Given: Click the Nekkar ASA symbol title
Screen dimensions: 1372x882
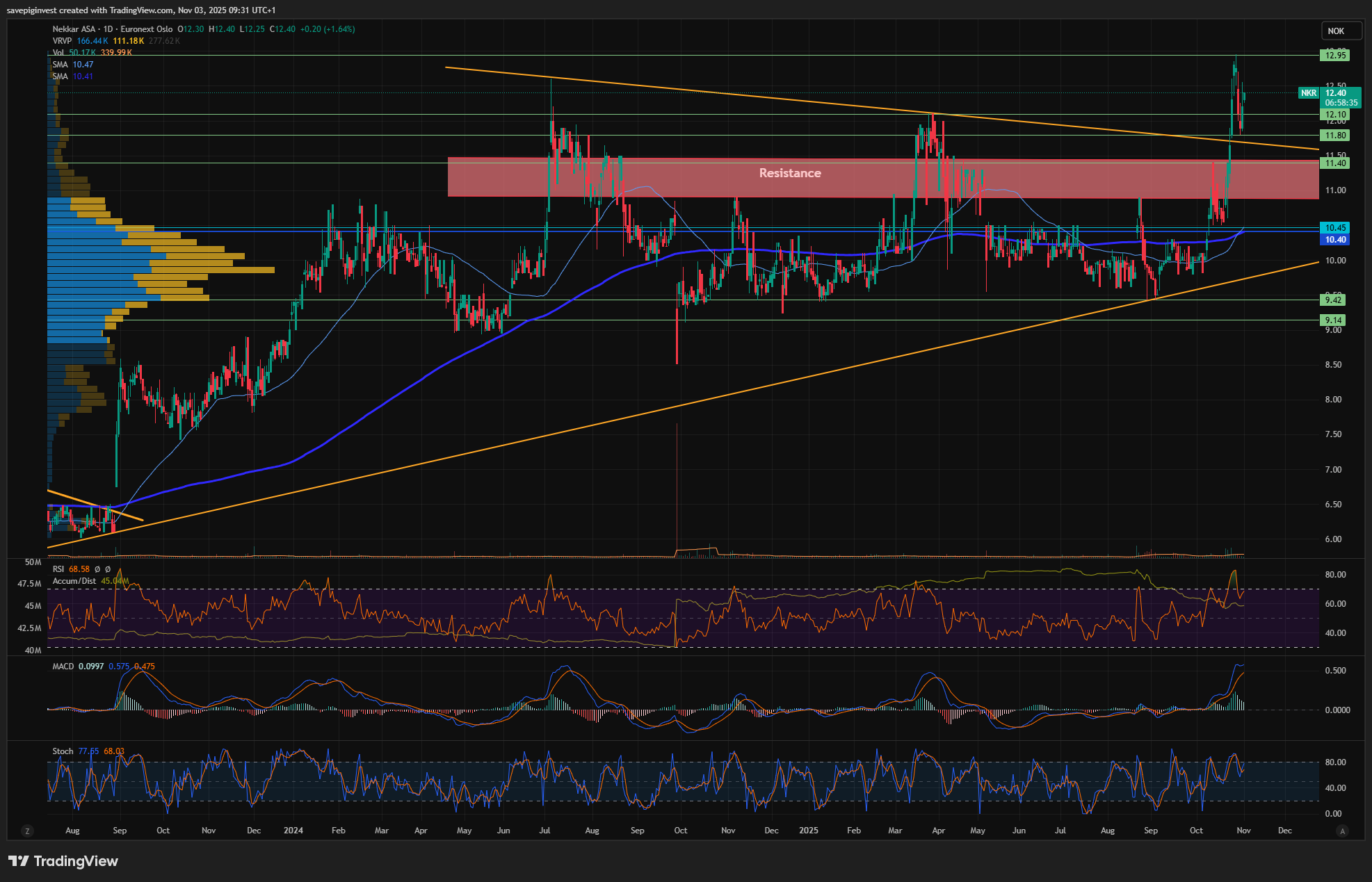Looking at the screenshot, I should click(74, 29).
